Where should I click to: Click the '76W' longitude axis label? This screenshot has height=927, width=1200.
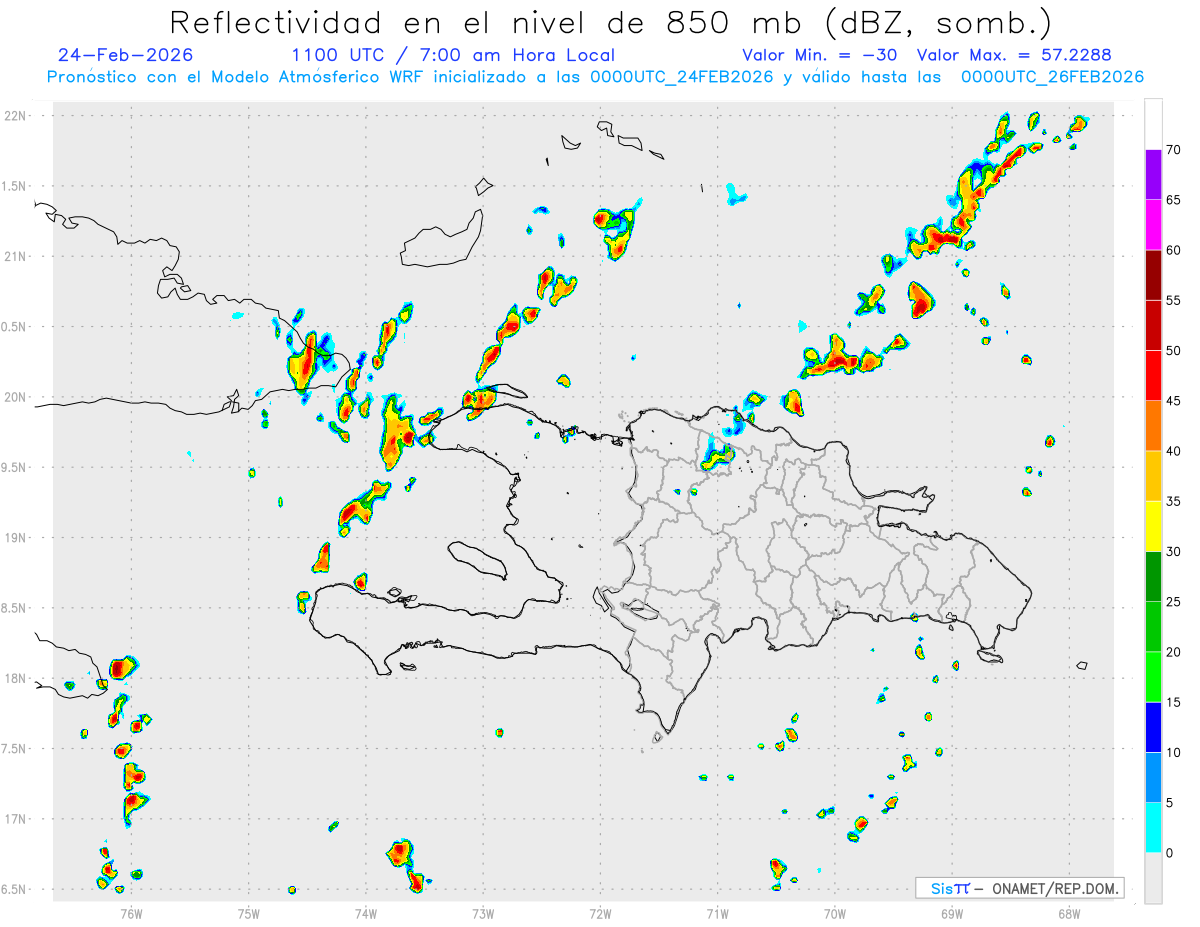(131, 913)
